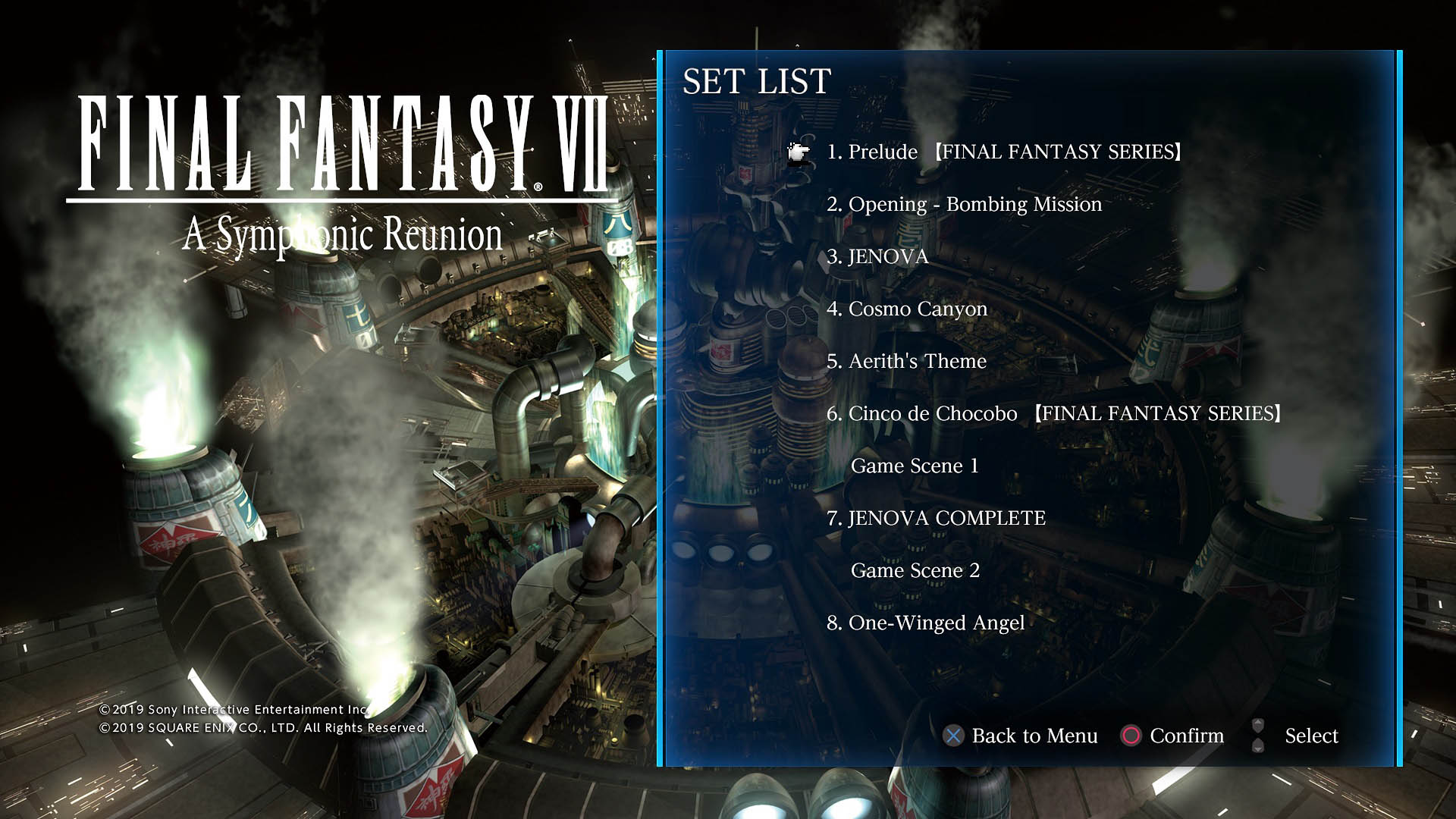Click the Final Fantasy VII logo

[x=343, y=144]
